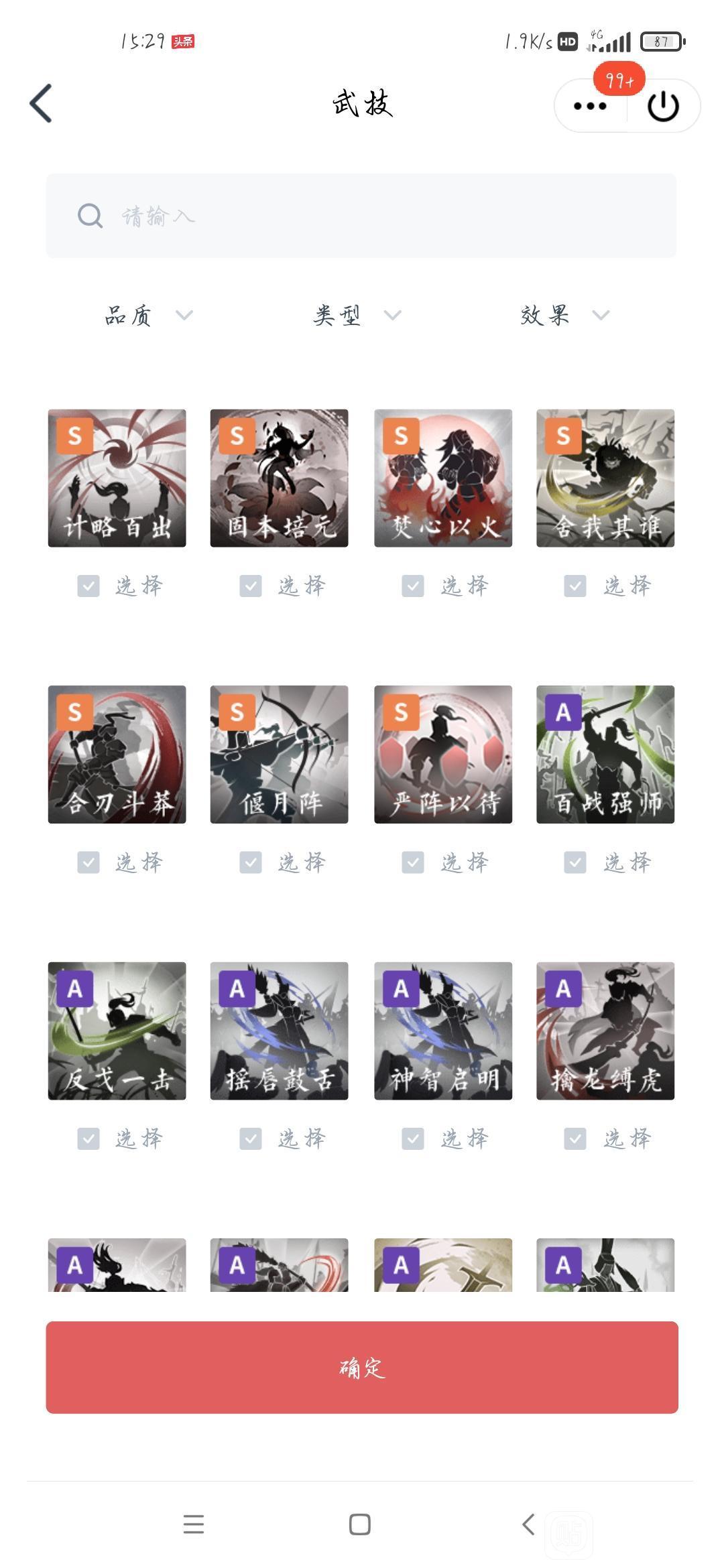Select the 焚心以火 skill image
Viewport: 724px width, 1568px height.
coord(443,478)
